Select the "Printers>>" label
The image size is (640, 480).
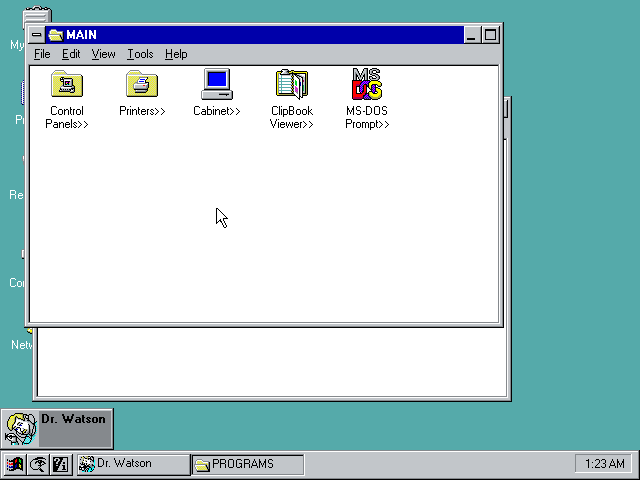pyautogui.click(x=142, y=111)
